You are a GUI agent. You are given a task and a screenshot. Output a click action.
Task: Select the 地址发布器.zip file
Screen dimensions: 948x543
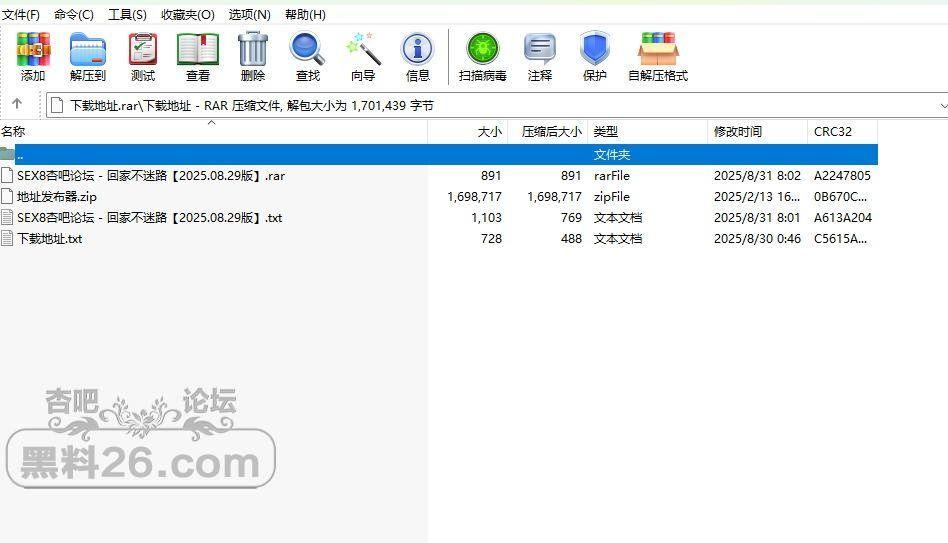[57, 197]
